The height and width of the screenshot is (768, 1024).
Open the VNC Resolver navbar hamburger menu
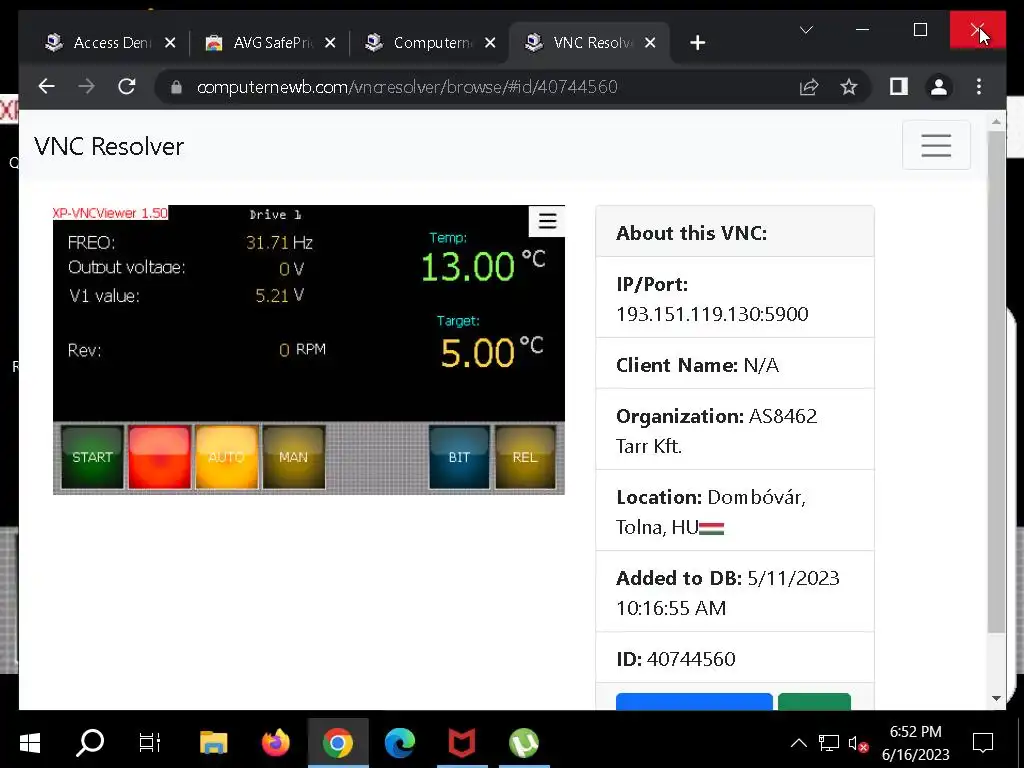tap(936, 145)
